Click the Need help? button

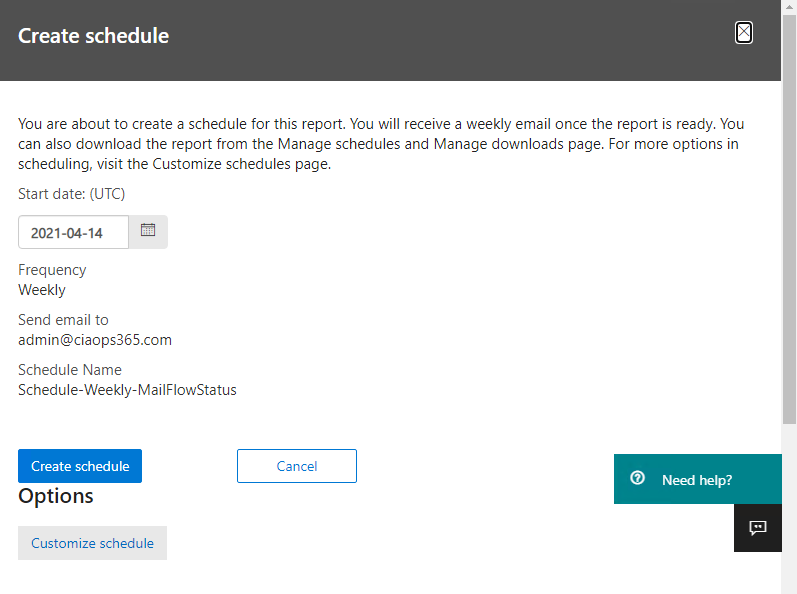pyautogui.click(x=697, y=480)
